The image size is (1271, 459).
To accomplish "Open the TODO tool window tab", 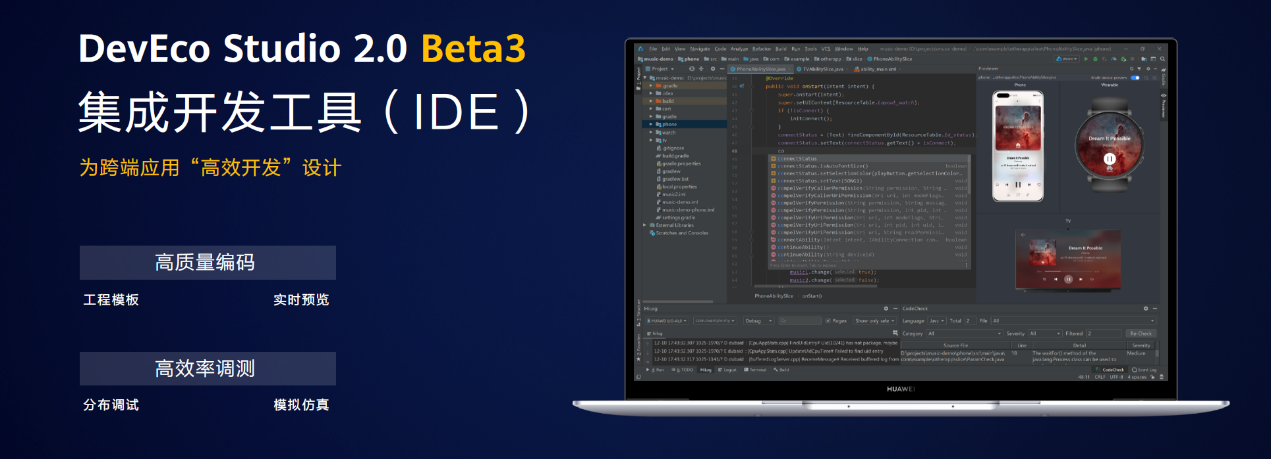I will (683, 370).
